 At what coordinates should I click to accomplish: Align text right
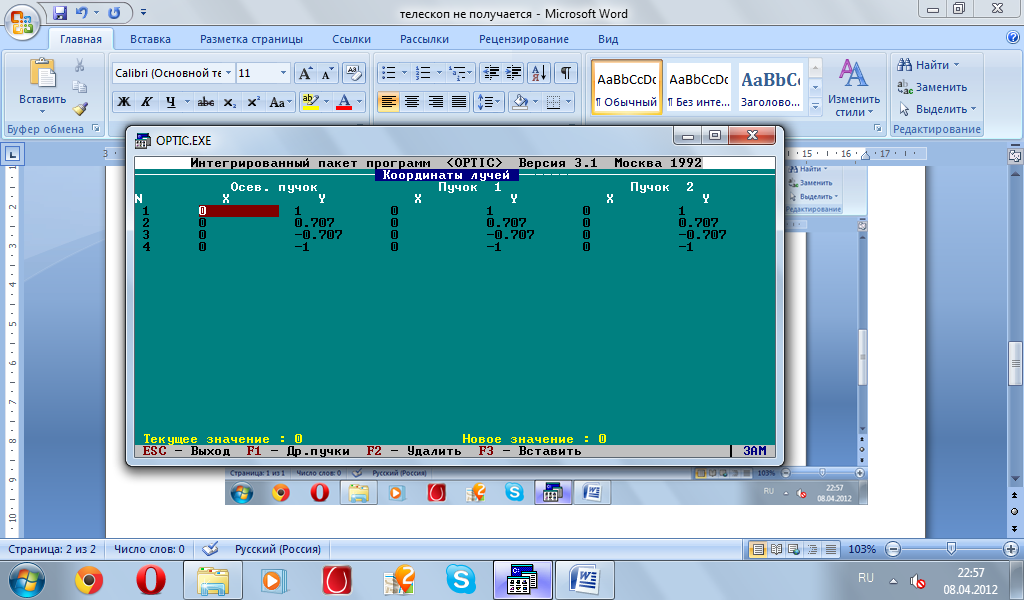436,102
